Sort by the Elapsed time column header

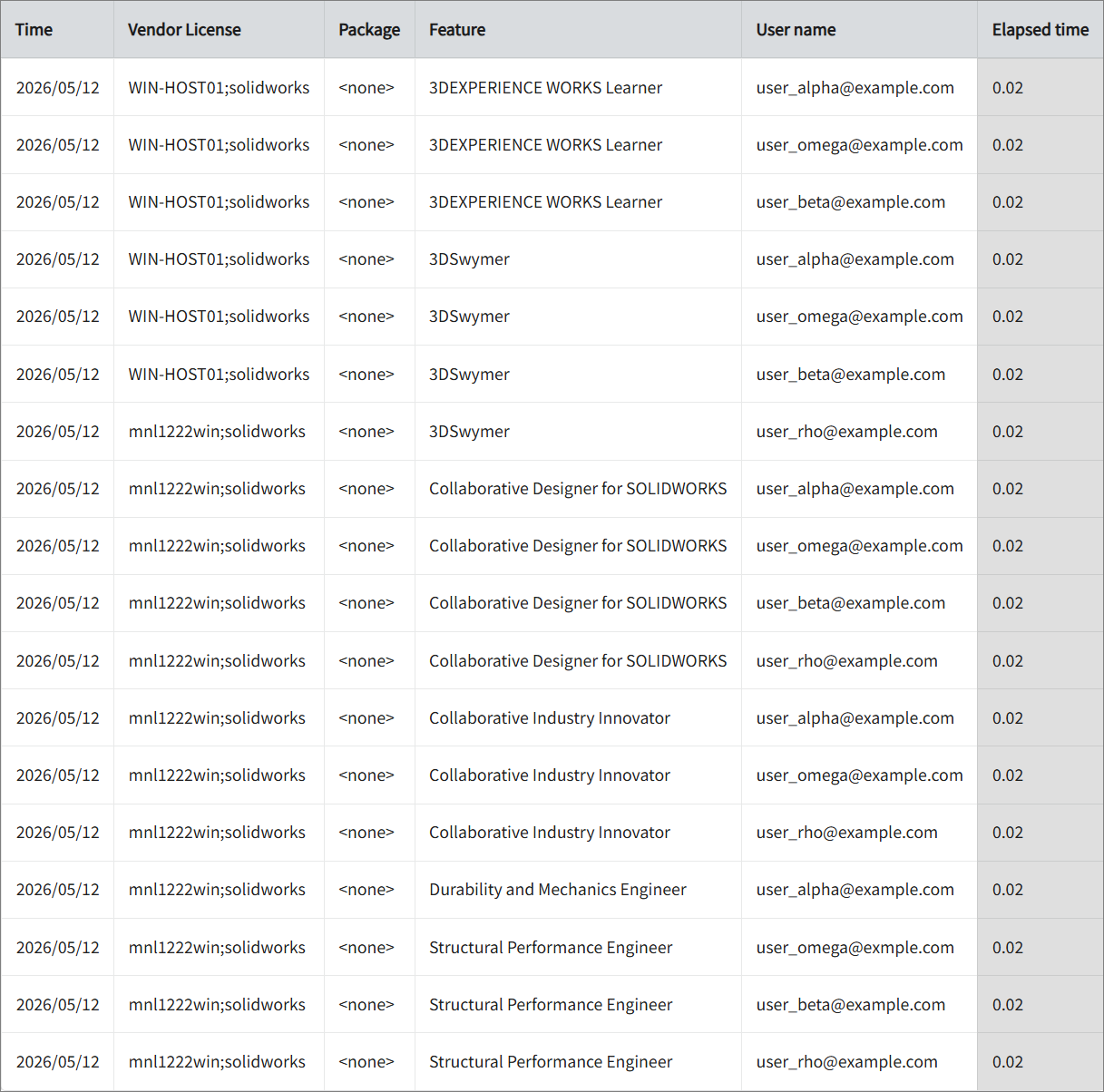pyautogui.click(x=1040, y=30)
